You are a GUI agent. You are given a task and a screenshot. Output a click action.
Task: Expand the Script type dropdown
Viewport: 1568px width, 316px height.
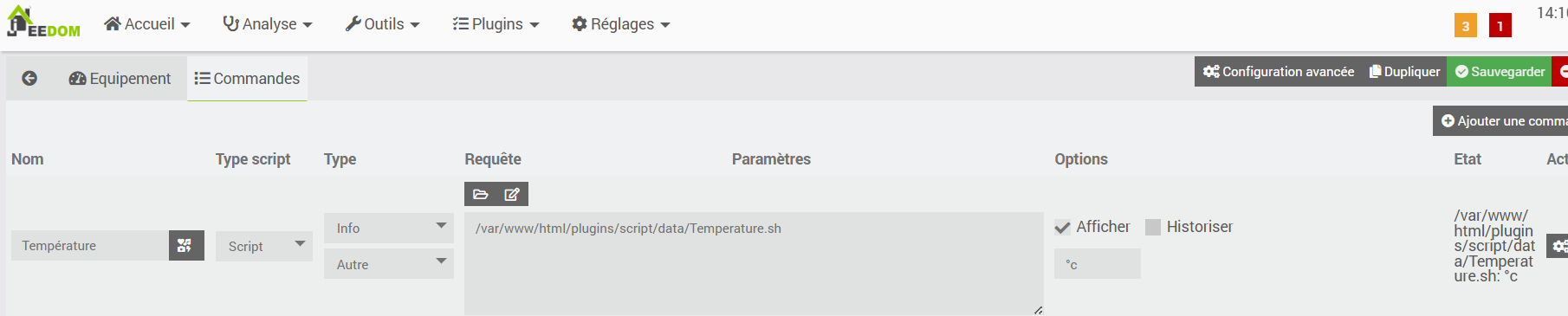(x=264, y=246)
